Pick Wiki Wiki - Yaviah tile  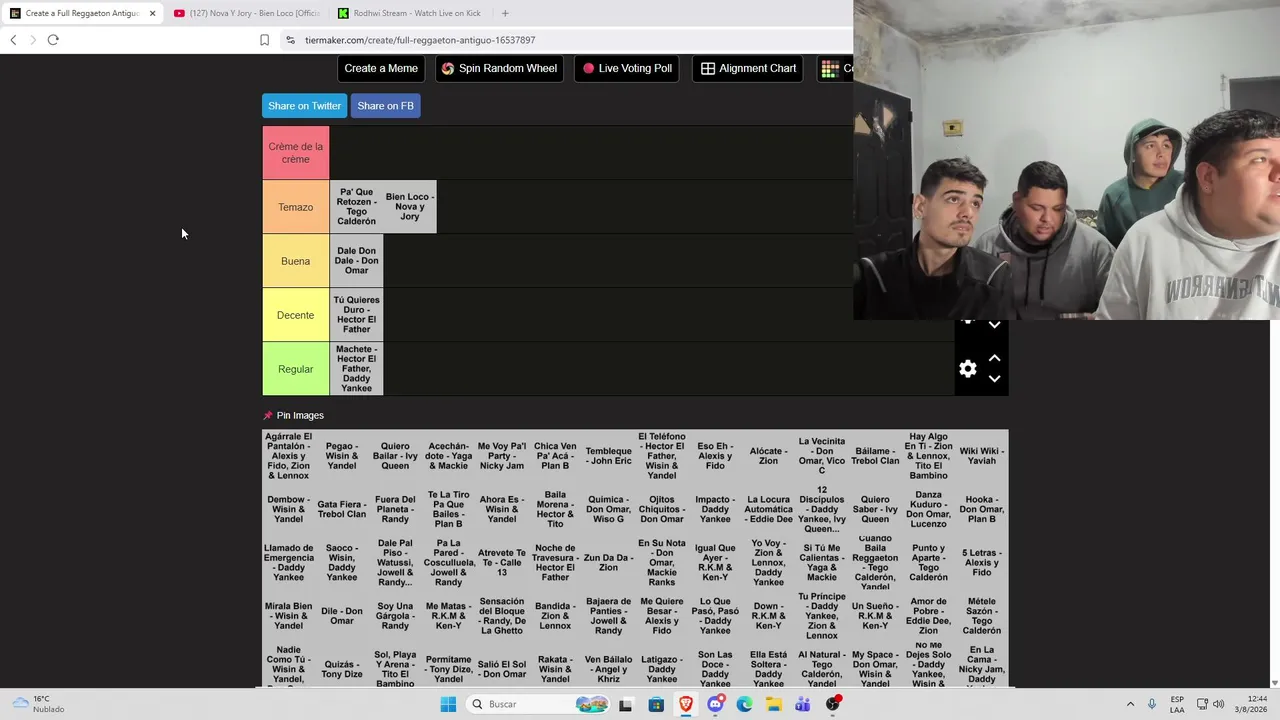click(x=981, y=456)
